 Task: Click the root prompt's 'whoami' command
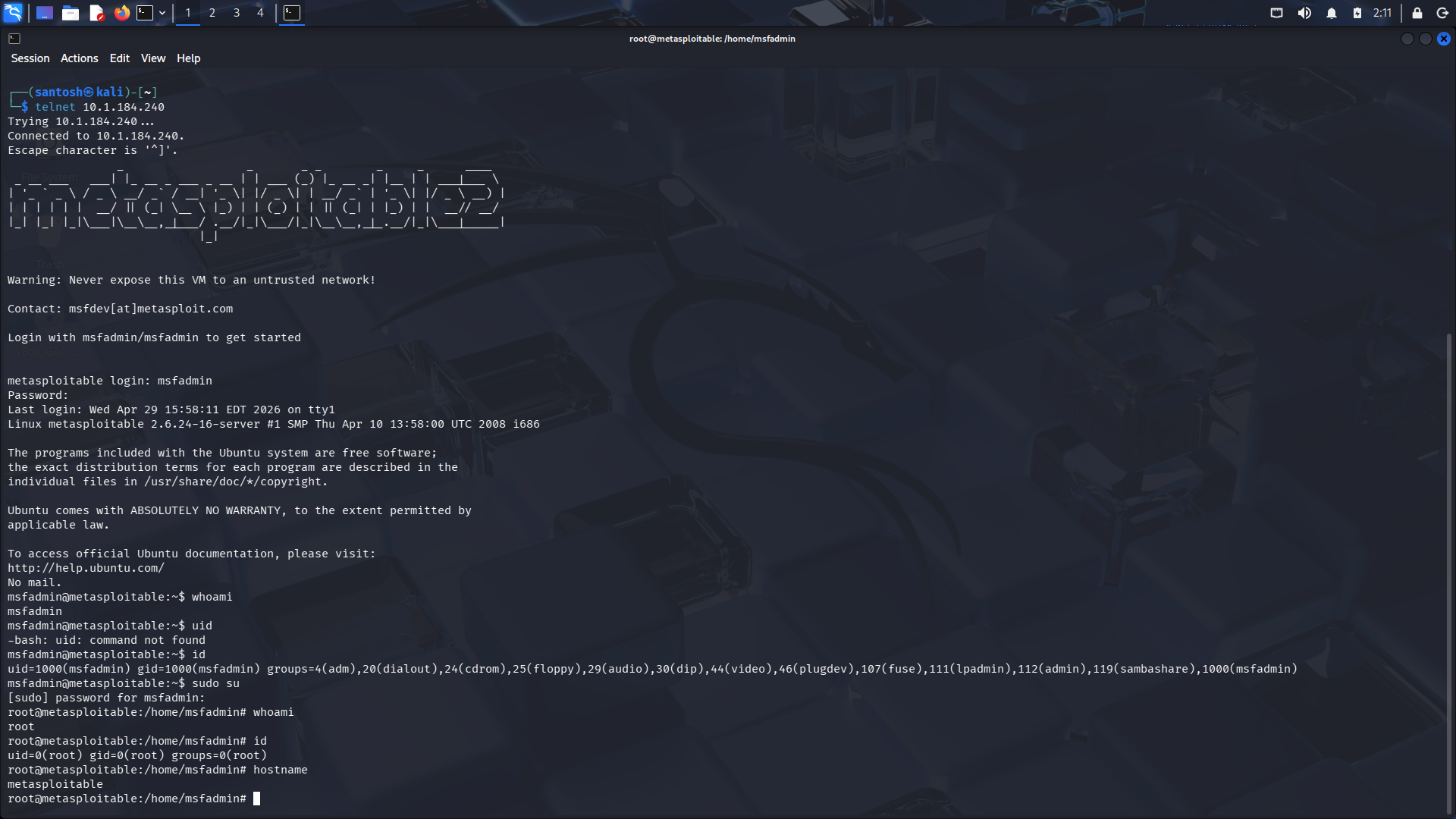[x=273, y=713]
